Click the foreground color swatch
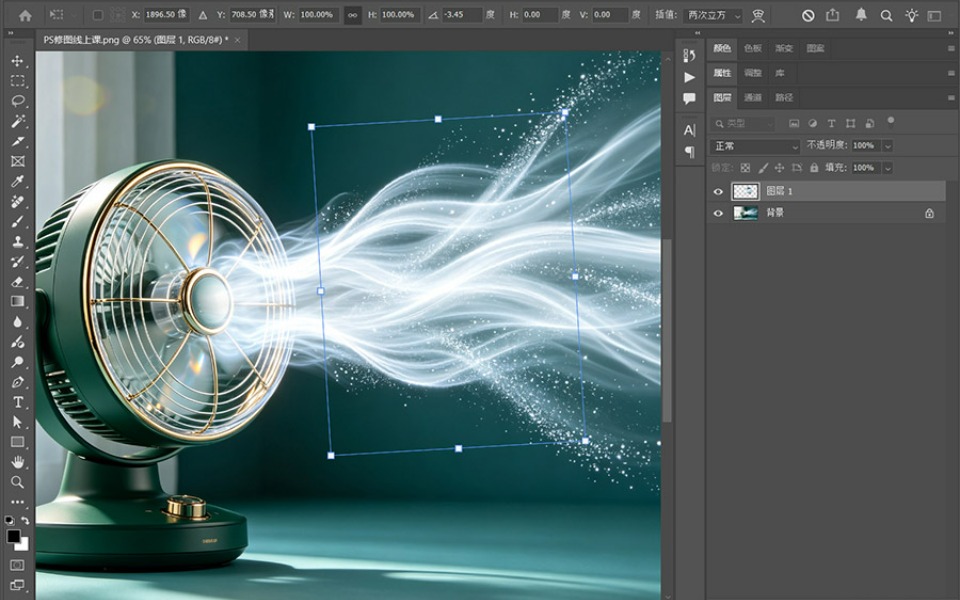Viewport: 960px width, 600px height. coord(13,536)
